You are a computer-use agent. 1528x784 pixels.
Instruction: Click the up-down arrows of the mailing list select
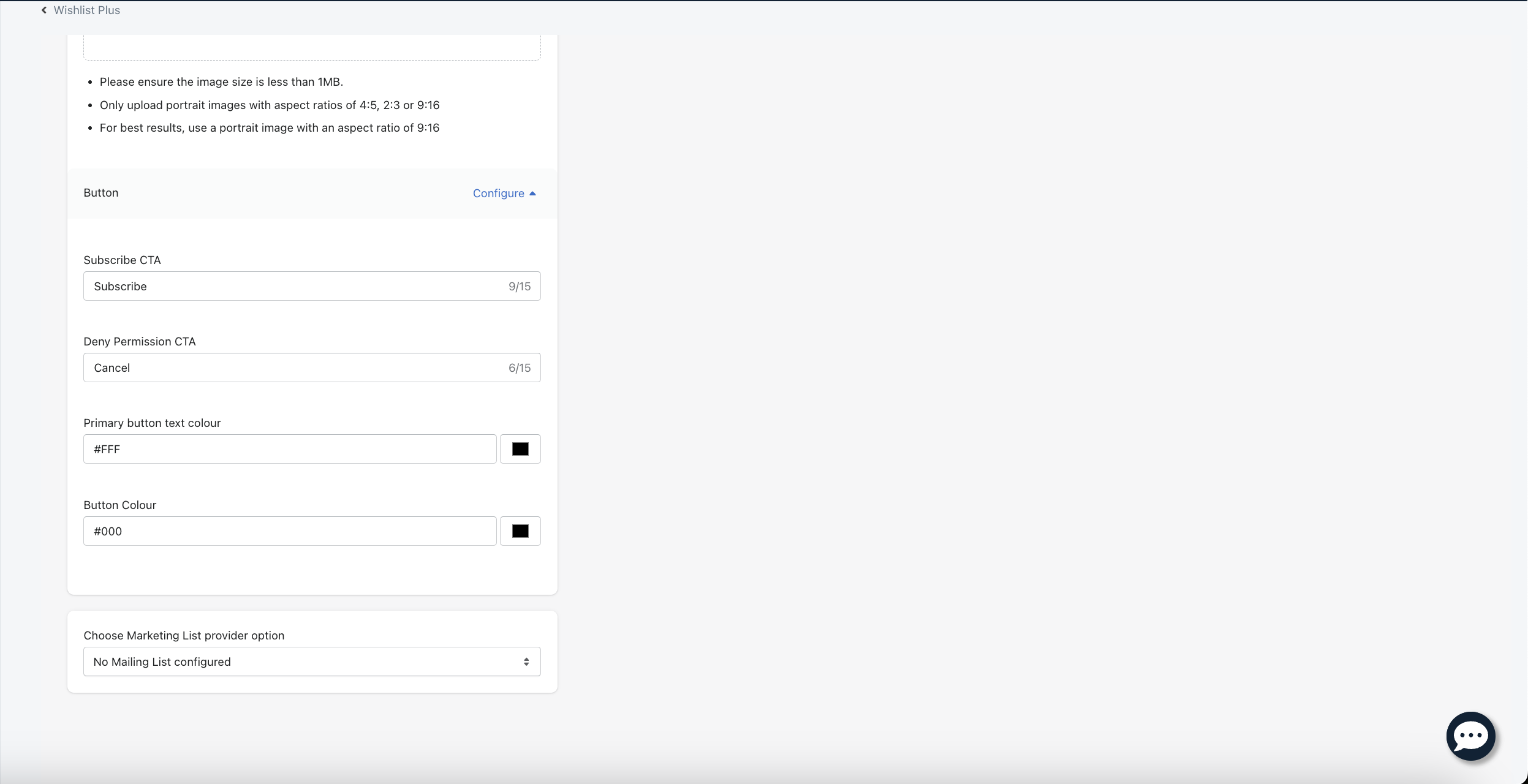tap(526, 661)
